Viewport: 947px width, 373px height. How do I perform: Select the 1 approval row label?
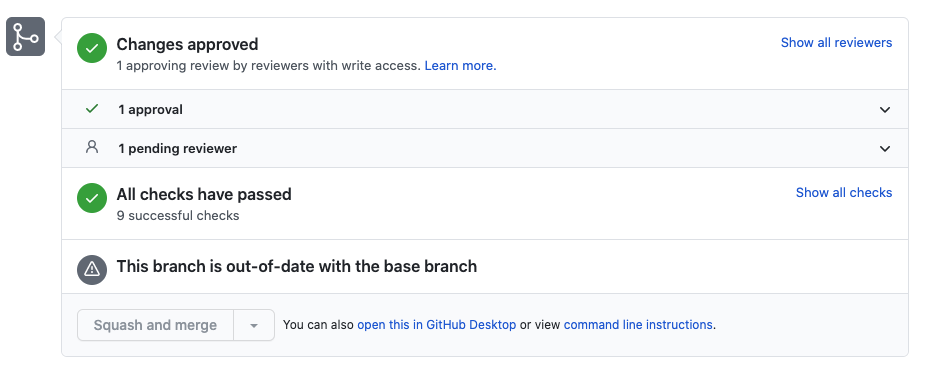(150, 110)
